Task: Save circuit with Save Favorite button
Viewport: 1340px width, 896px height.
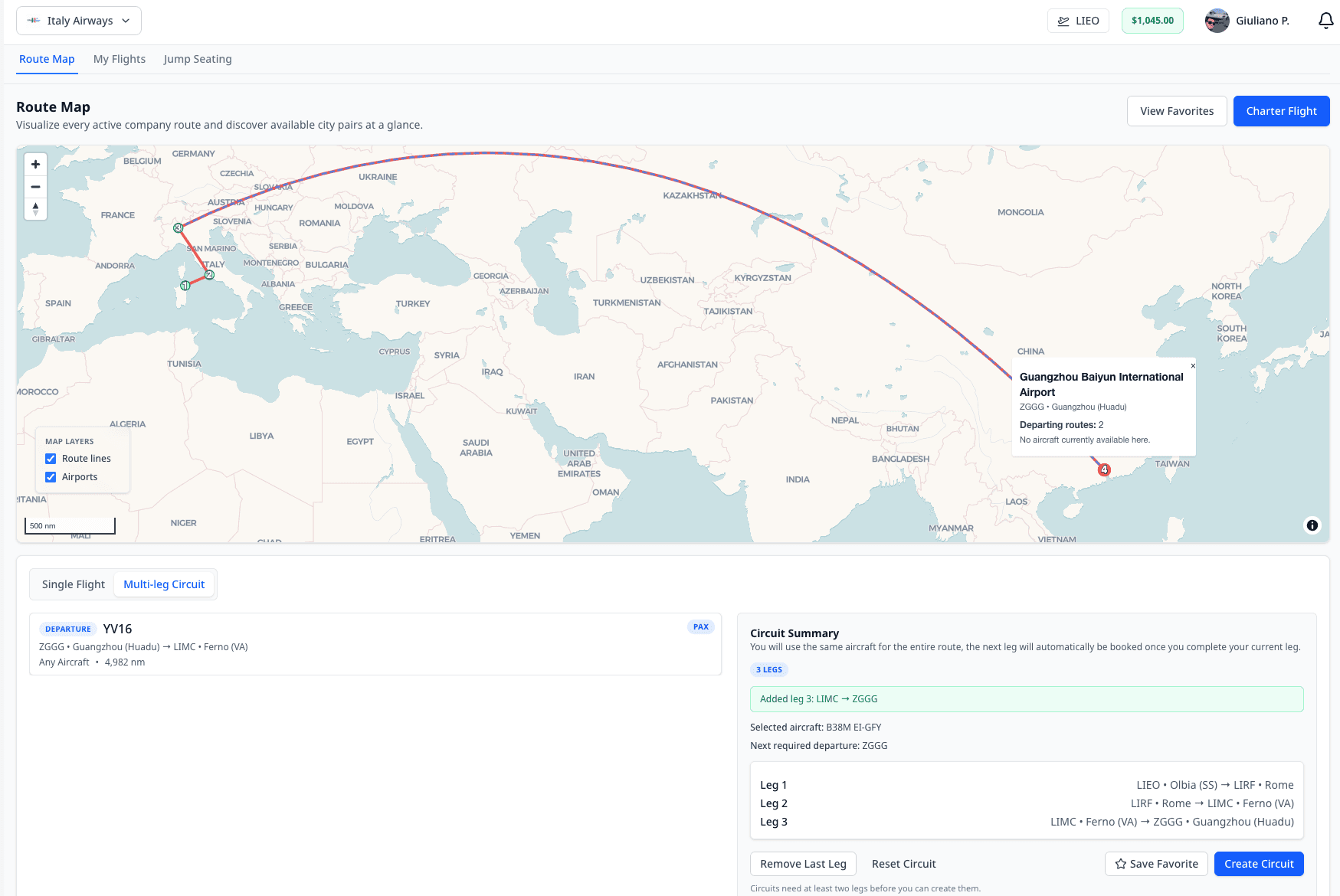Action: pyautogui.click(x=1155, y=864)
